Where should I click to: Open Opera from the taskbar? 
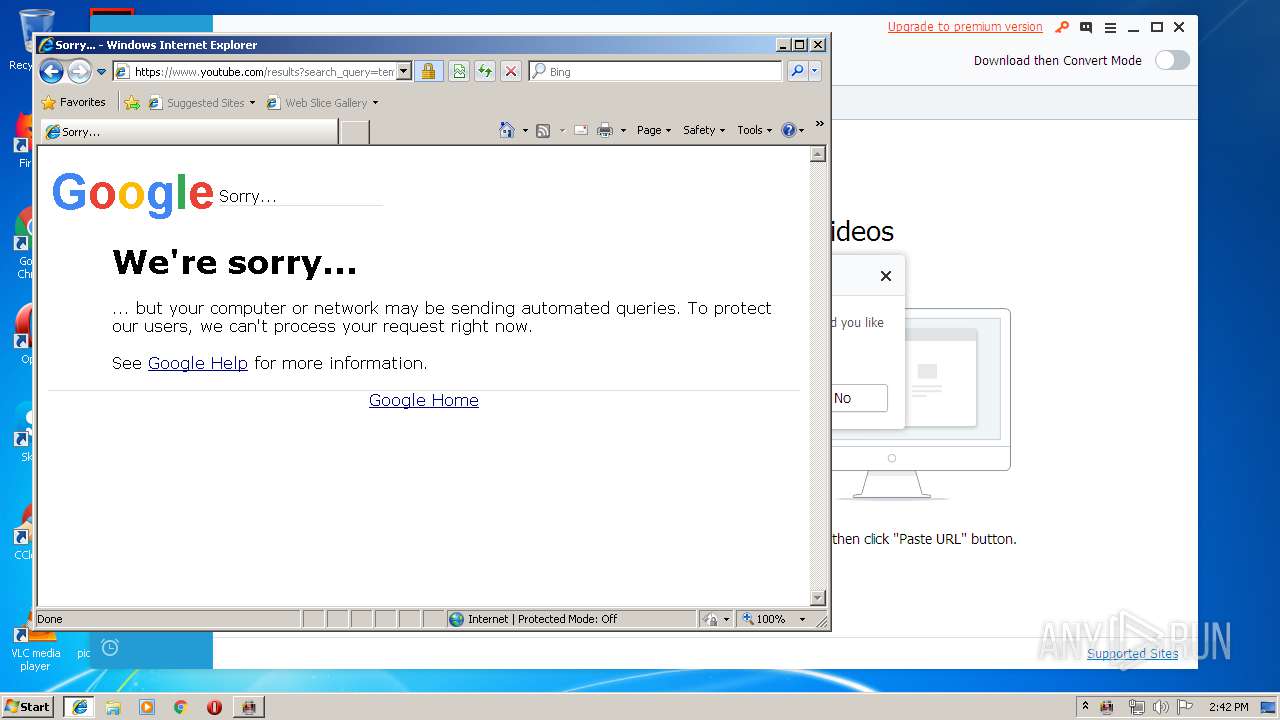coord(214,707)
